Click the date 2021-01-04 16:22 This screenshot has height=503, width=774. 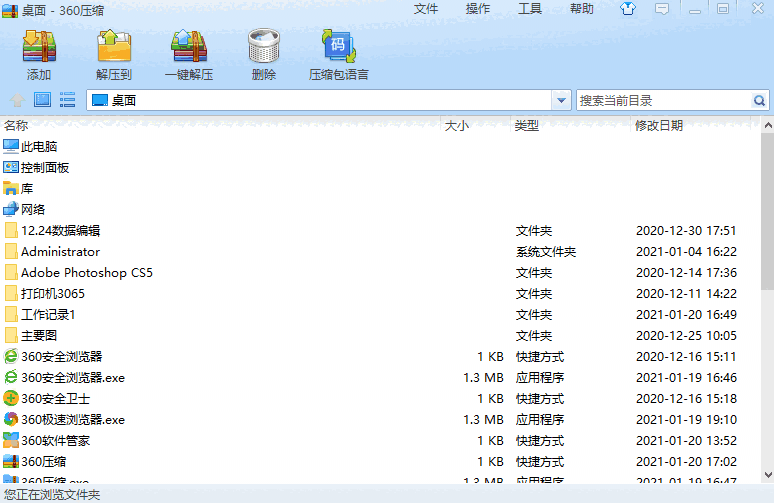click(686, 252)
